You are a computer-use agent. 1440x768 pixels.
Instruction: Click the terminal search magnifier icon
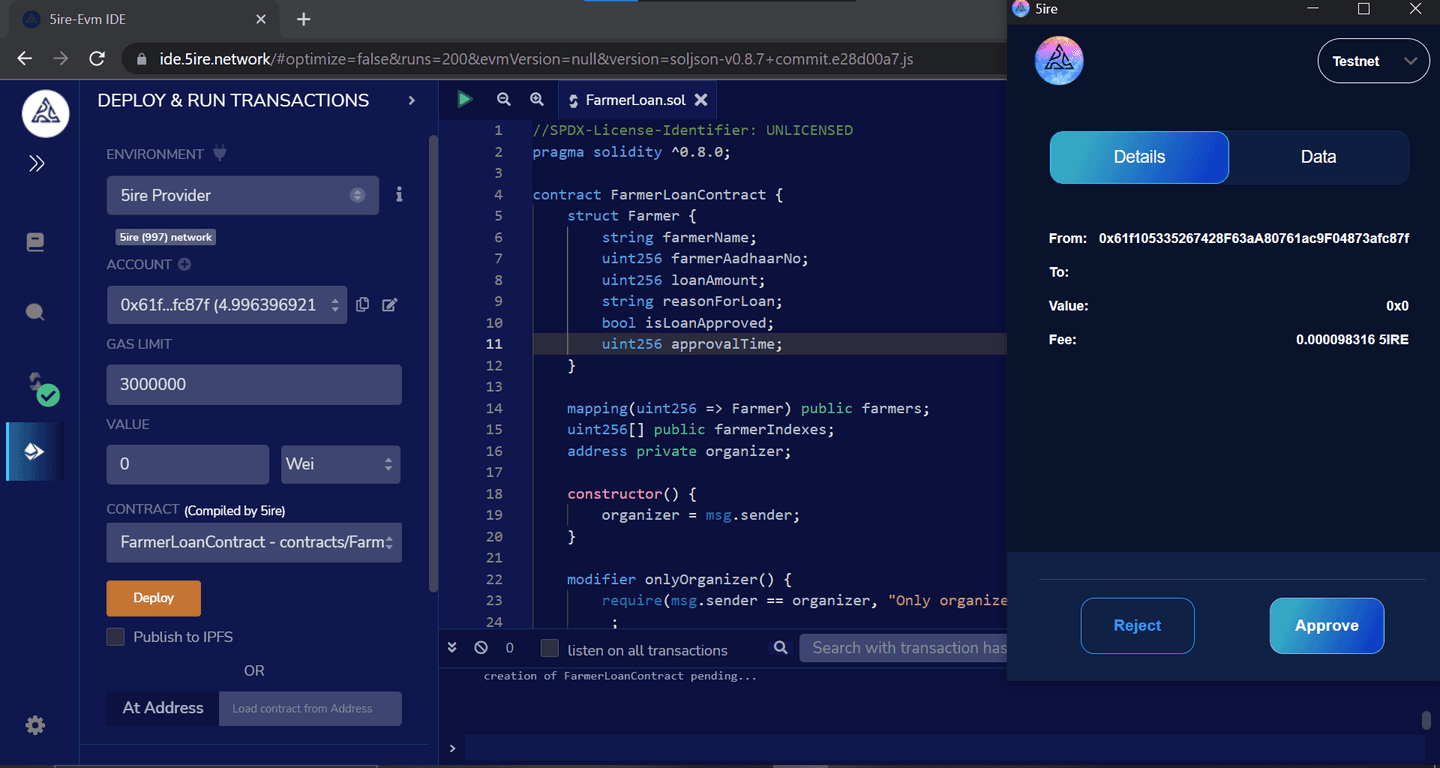pyautogui.click(x=782, y=648)
